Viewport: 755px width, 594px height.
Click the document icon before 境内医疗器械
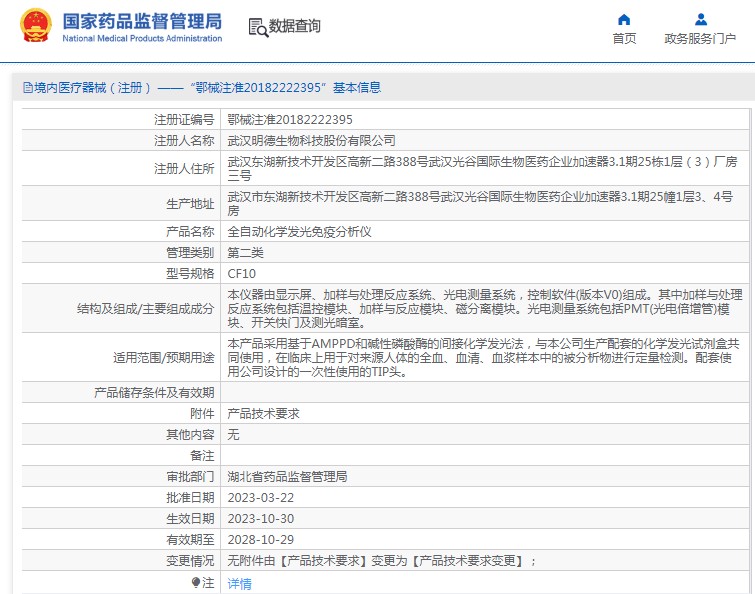click(28, 88)
